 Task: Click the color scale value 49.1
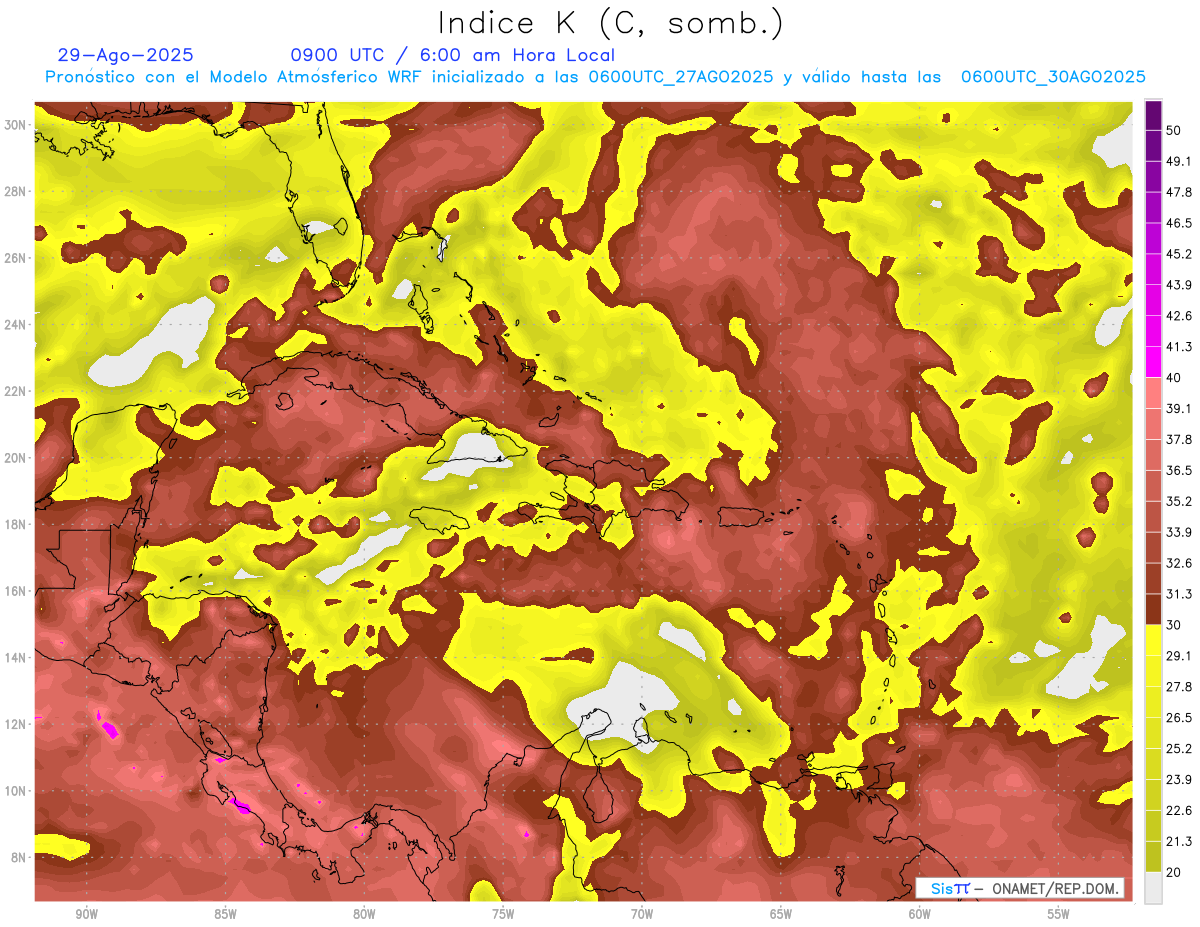point(1179,161)
